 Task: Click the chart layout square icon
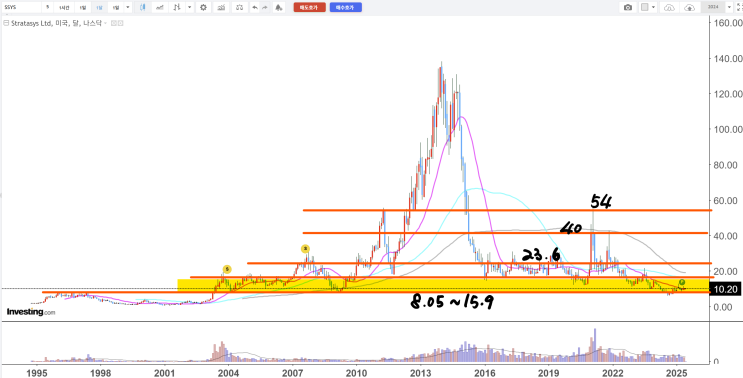[644, 7]
